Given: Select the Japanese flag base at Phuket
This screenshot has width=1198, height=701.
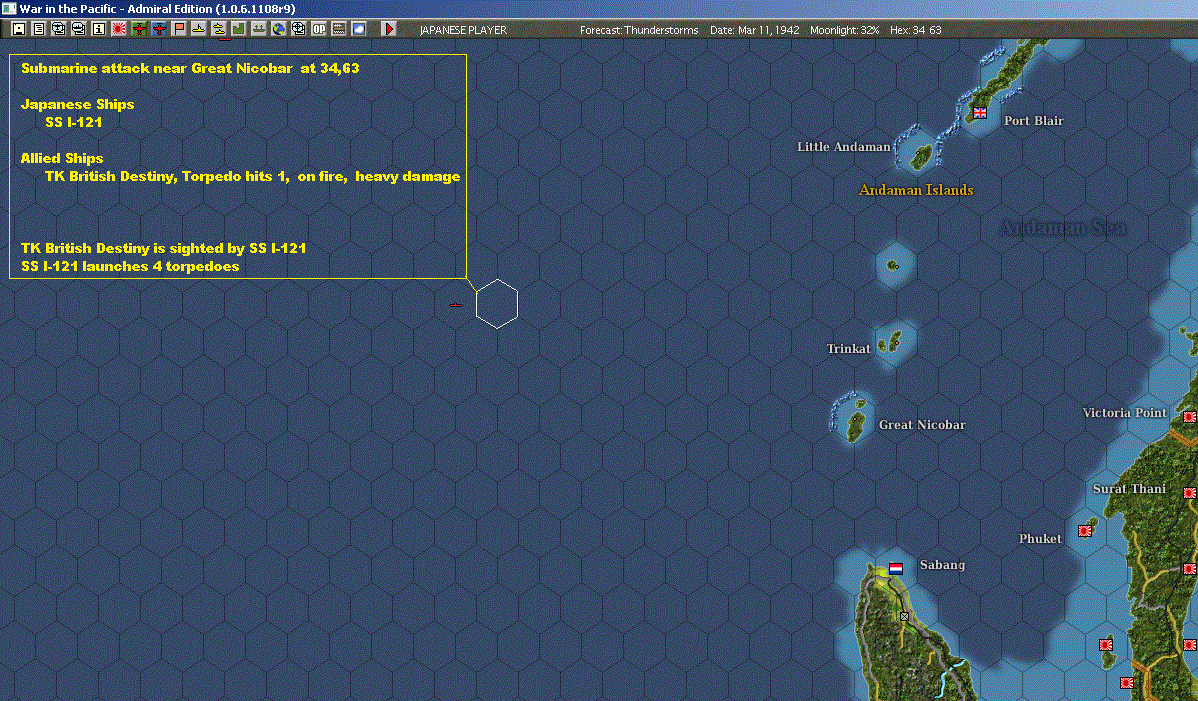Looking at the screenshot, I should pyautogui.click(x=1084, y=531).
